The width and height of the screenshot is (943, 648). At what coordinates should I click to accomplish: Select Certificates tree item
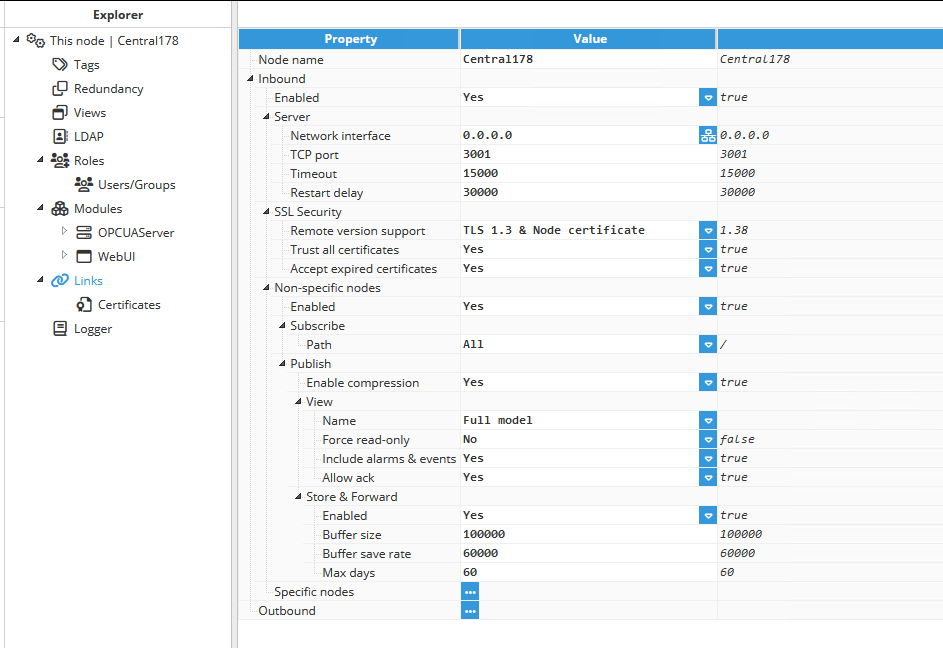point(129,305)
